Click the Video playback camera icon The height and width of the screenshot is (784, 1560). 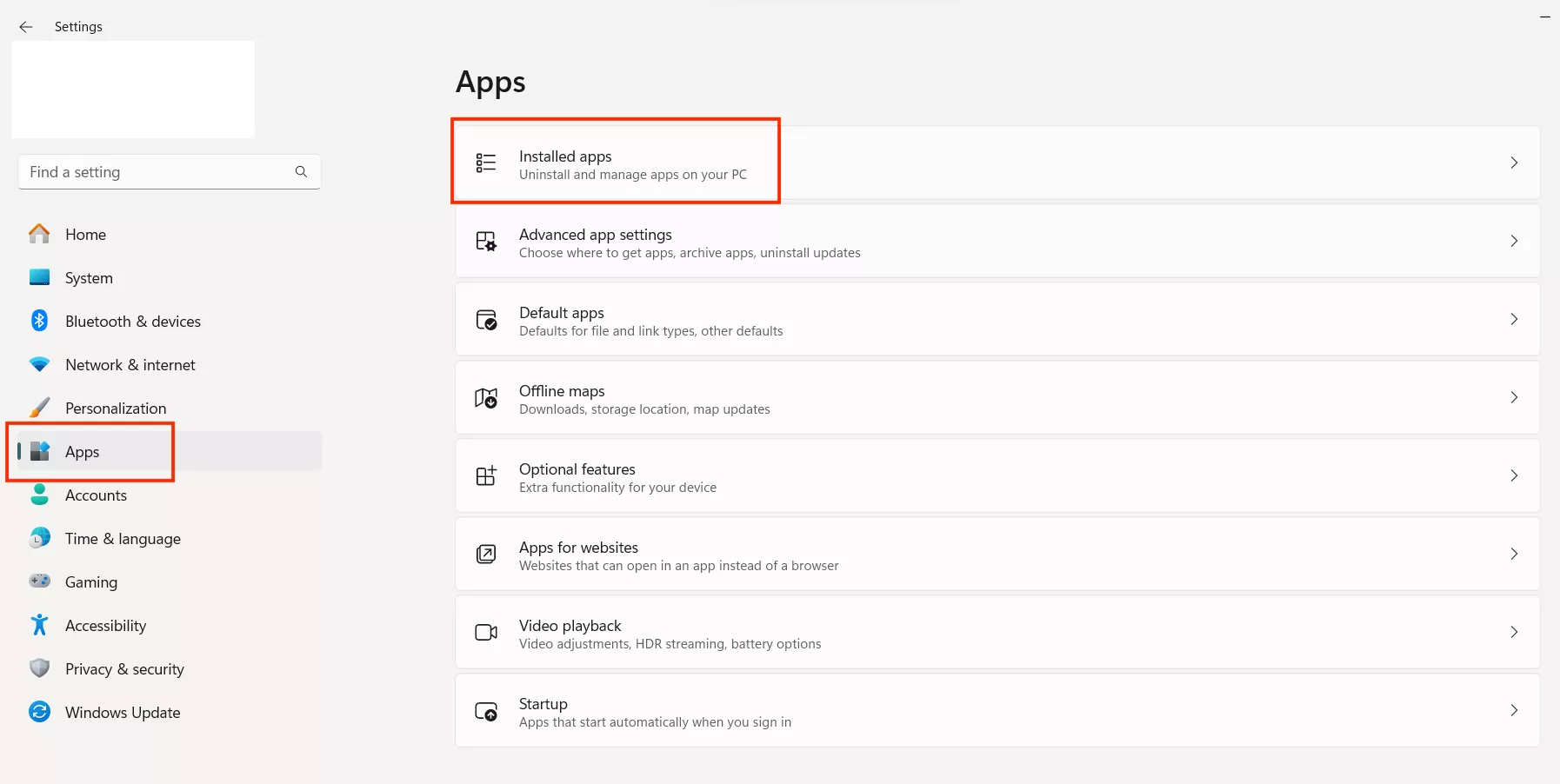[486, 632]
